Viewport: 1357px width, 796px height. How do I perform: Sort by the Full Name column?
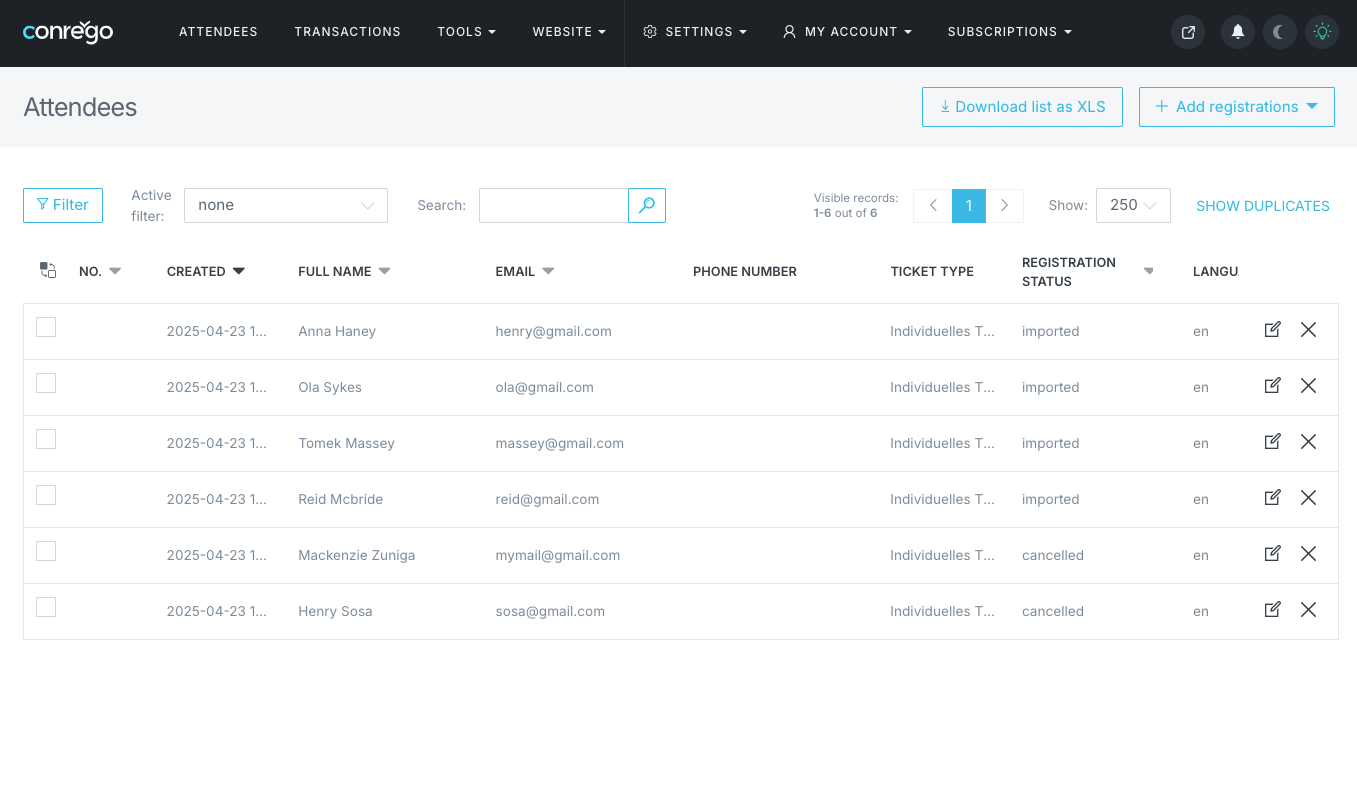pos(344,271)
